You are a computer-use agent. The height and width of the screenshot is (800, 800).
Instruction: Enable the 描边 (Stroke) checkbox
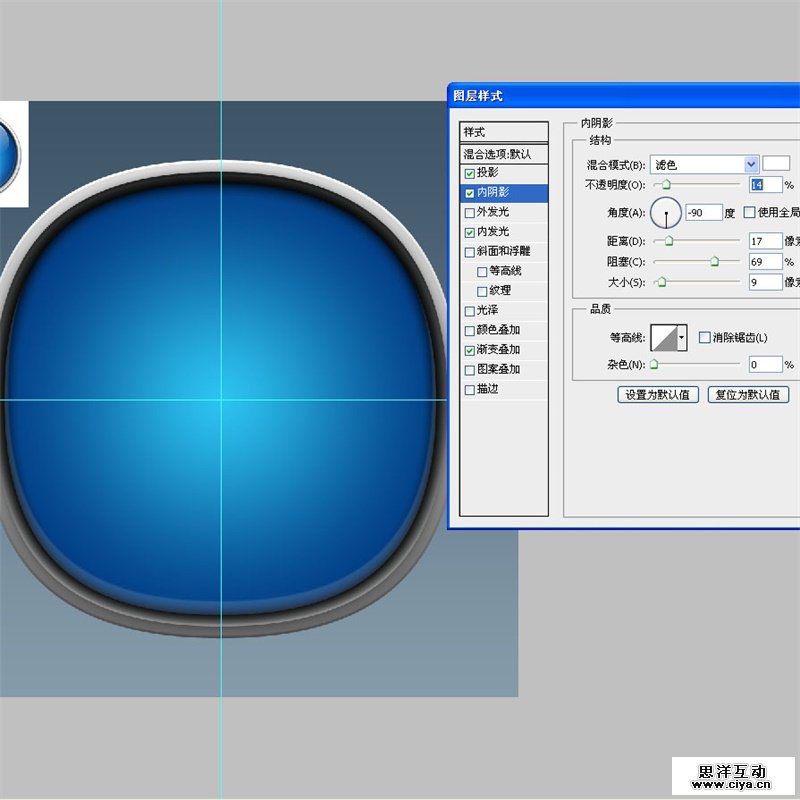pyautogui.click(x=470, y=389)
